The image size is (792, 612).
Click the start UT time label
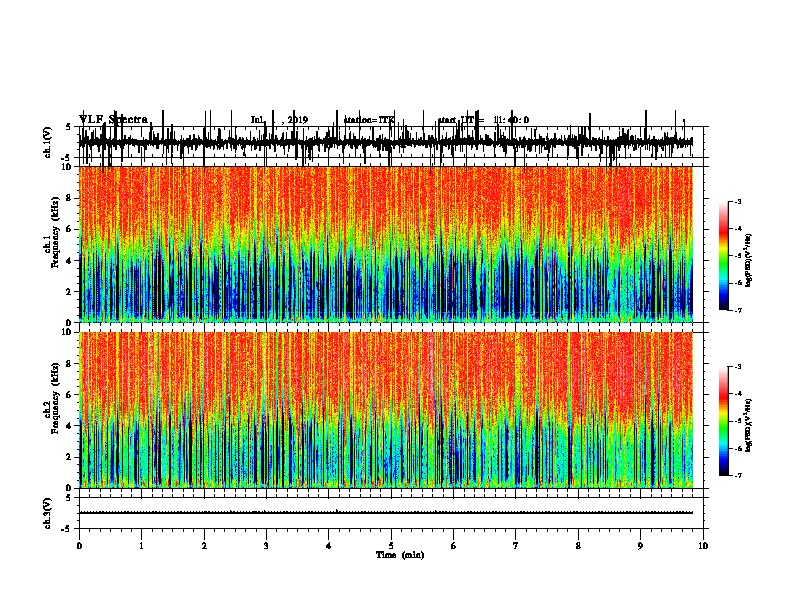pos(483,120)
